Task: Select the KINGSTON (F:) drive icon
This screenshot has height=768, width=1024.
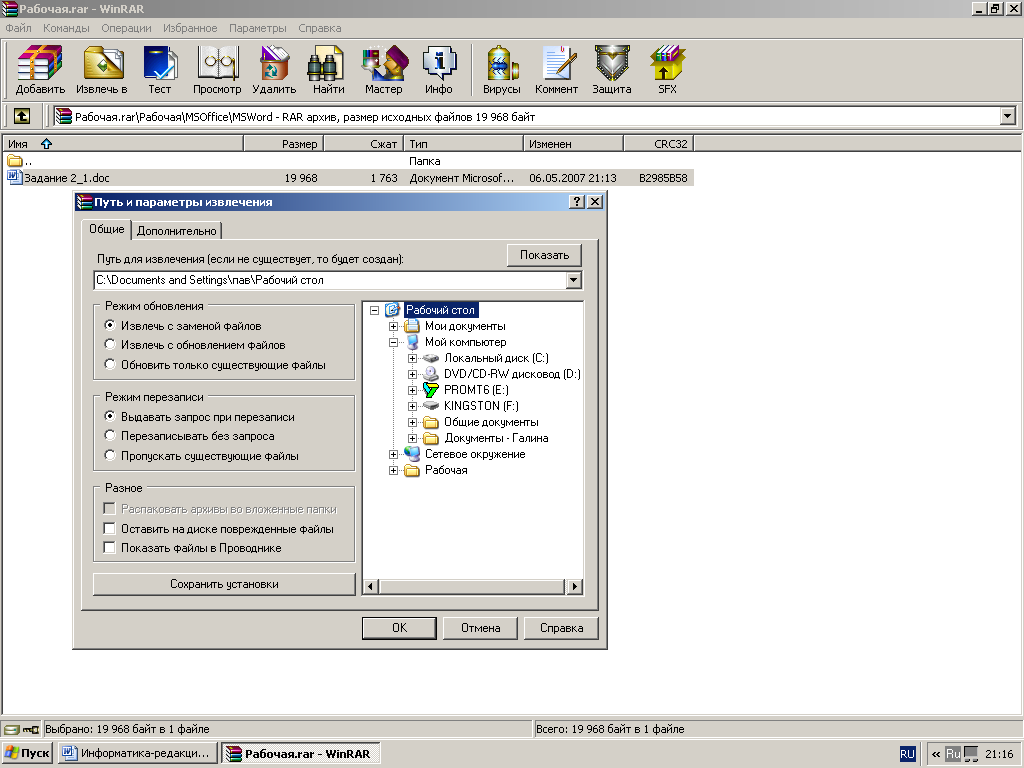Action: tap(431, 406)
